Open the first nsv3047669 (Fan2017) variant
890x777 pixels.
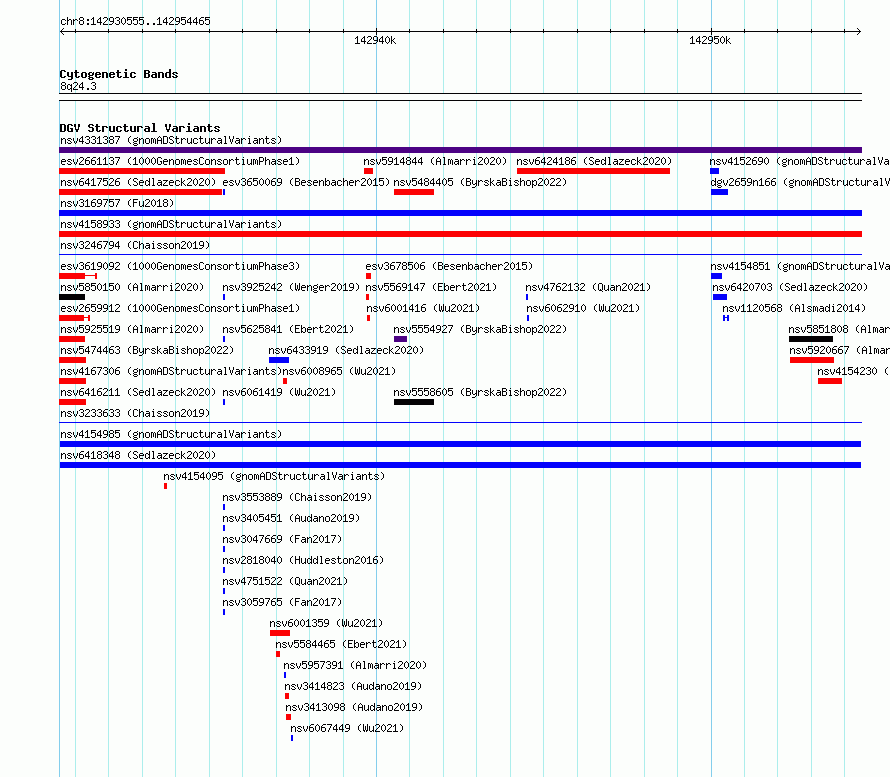coord(282,539)
